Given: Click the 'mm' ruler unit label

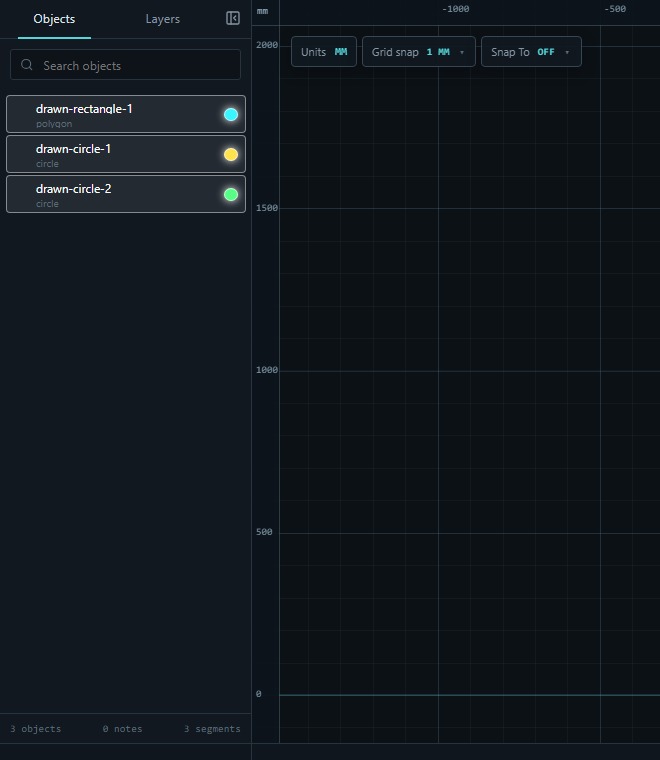Looking at the screenshot, I should [262, 11].
